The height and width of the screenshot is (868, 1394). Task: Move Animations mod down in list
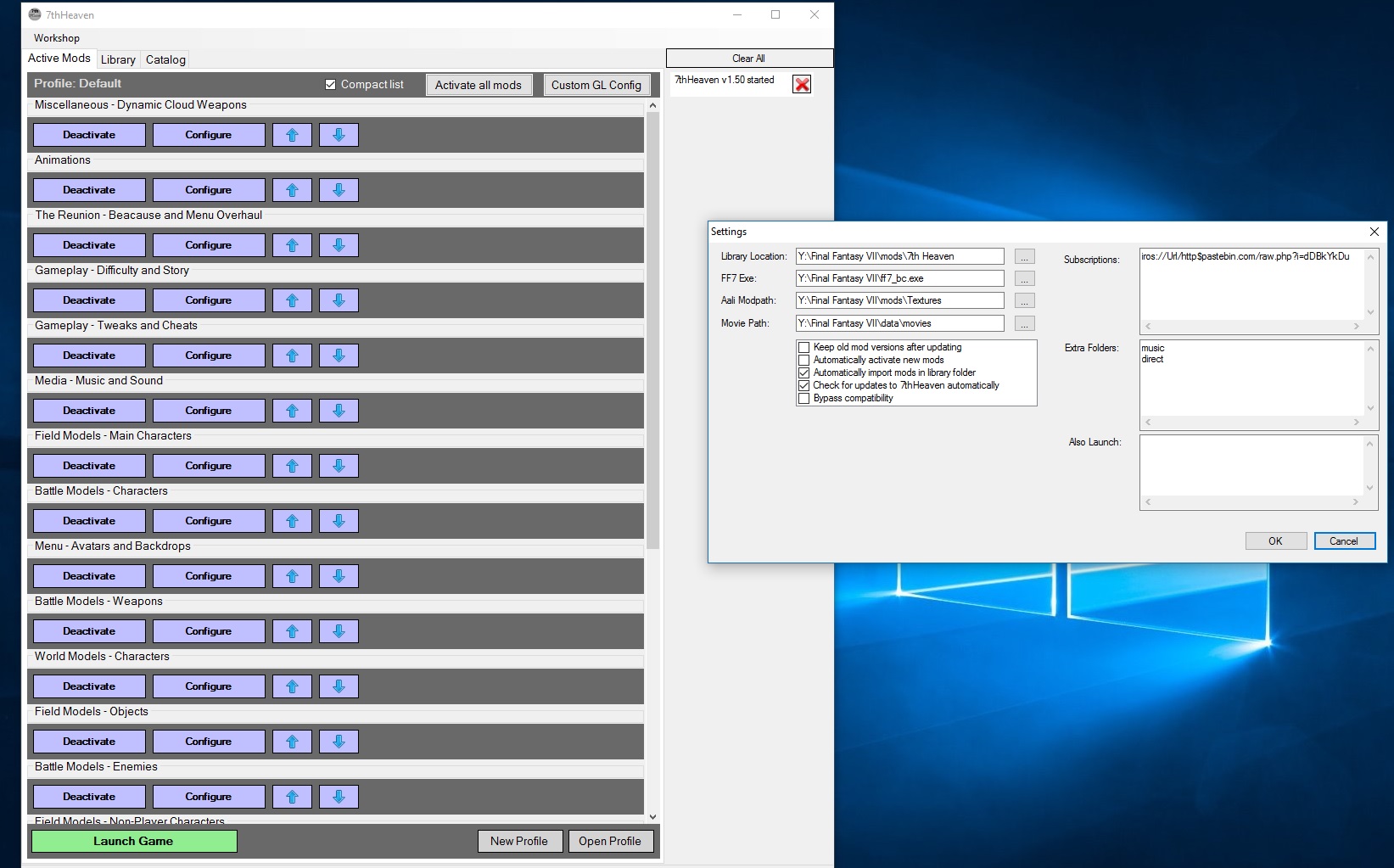tap(339, 190)
